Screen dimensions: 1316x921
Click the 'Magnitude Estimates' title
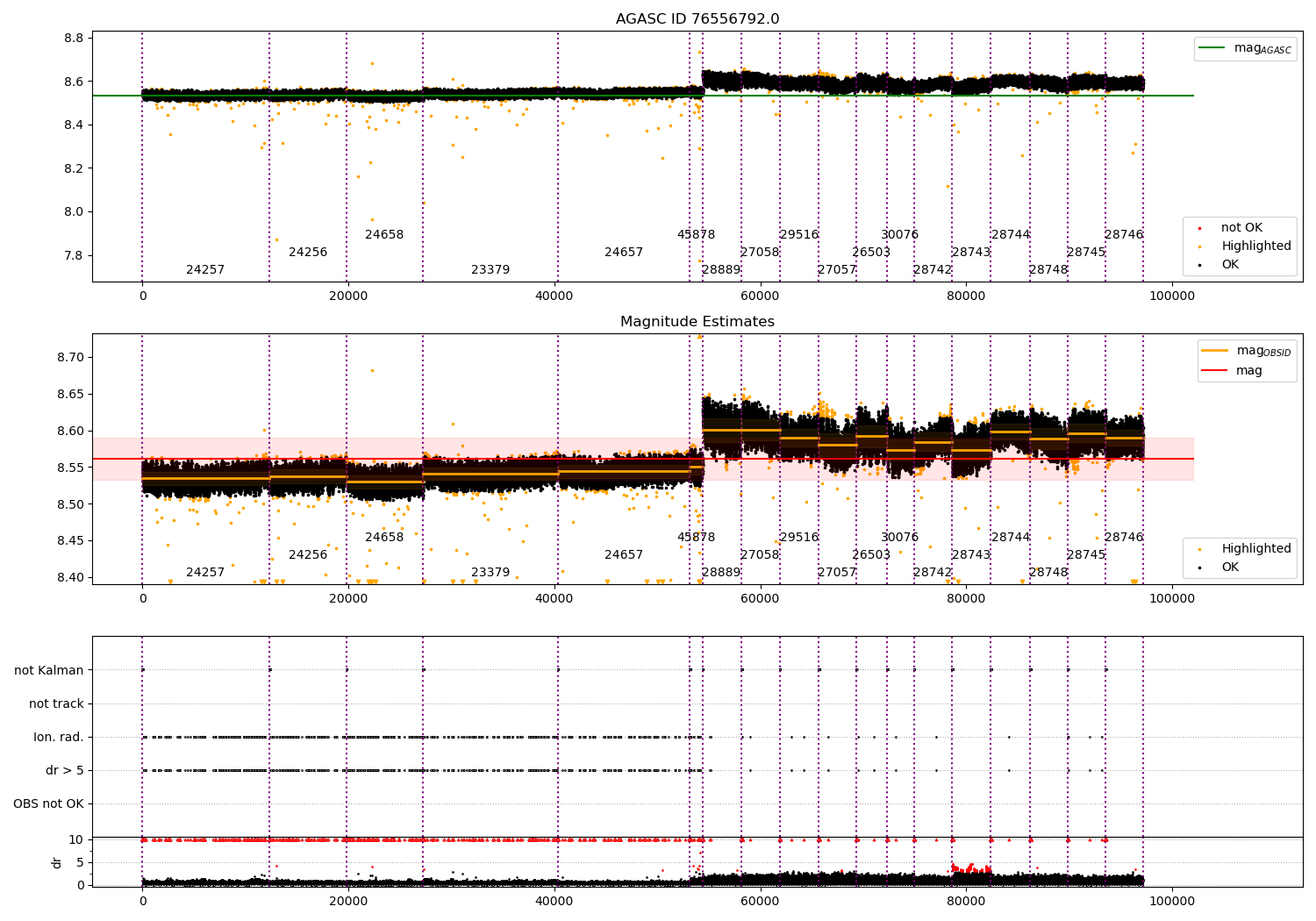pyautogui.click(x=697, y=322)
